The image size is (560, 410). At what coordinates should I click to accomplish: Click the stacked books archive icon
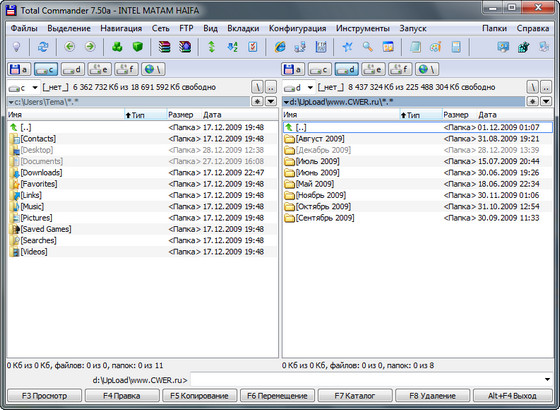(x=165, y=47)
